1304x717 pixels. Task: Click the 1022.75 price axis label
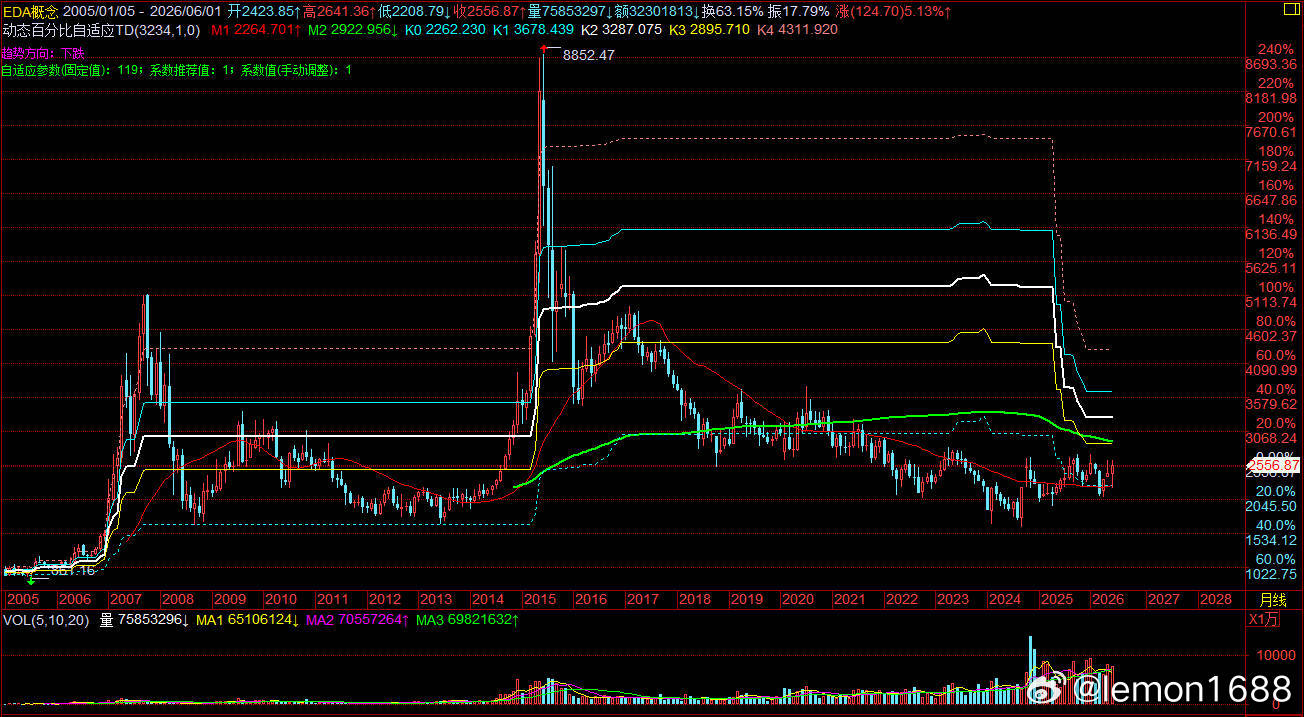pyautogui.click(x=1270, y=575)
